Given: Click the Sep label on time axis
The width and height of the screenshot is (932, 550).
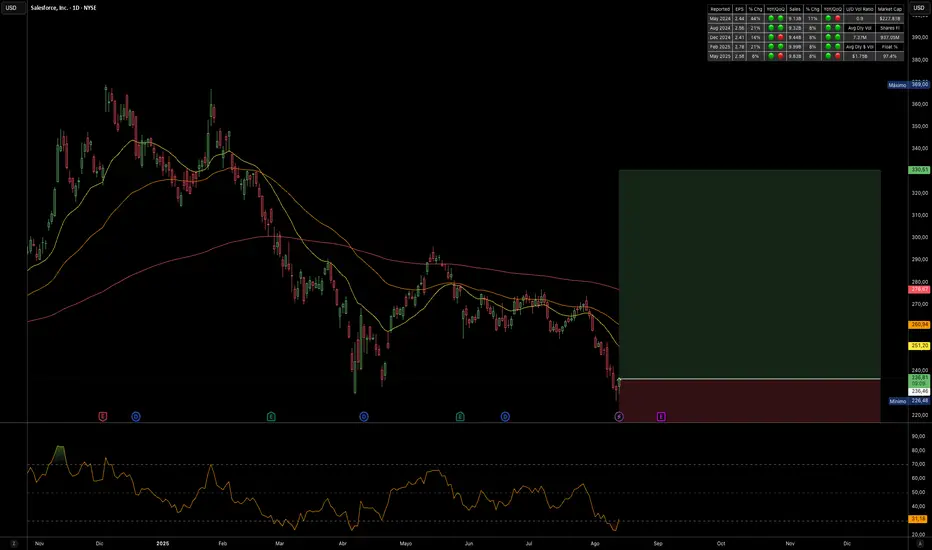Looking at the screenshot, I should [x=658, y=543].
